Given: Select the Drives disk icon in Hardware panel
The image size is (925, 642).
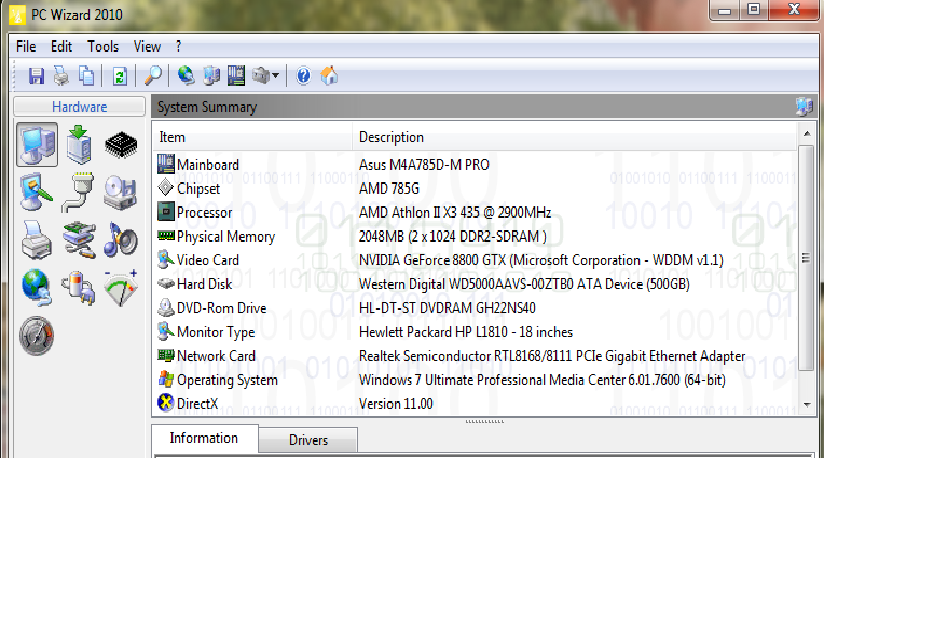Looking at the screenshot, I should (x=121, y=192).
